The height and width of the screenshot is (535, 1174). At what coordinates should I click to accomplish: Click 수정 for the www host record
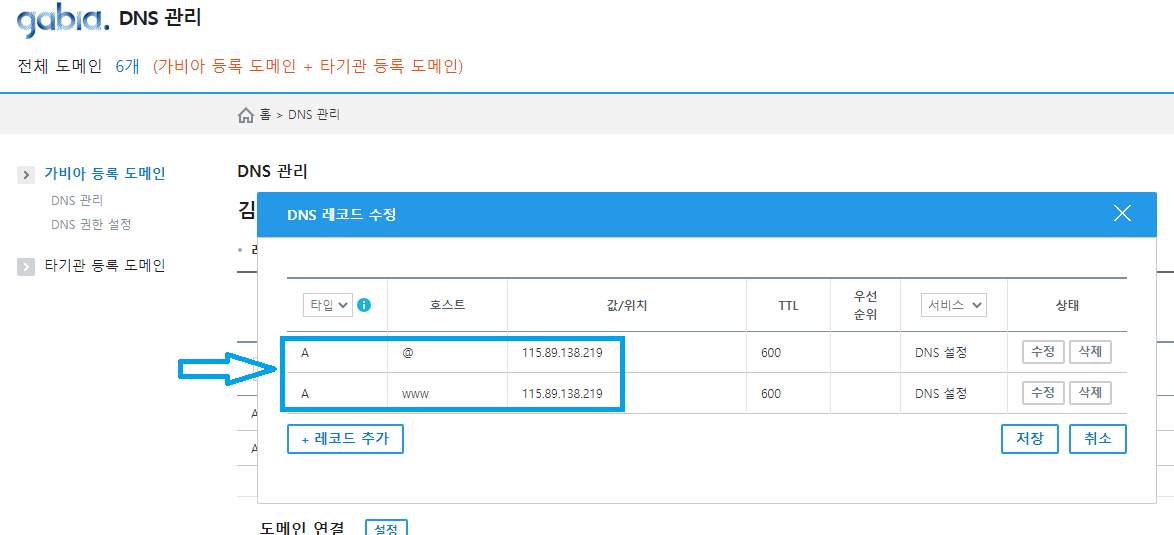coord(1043,393)
